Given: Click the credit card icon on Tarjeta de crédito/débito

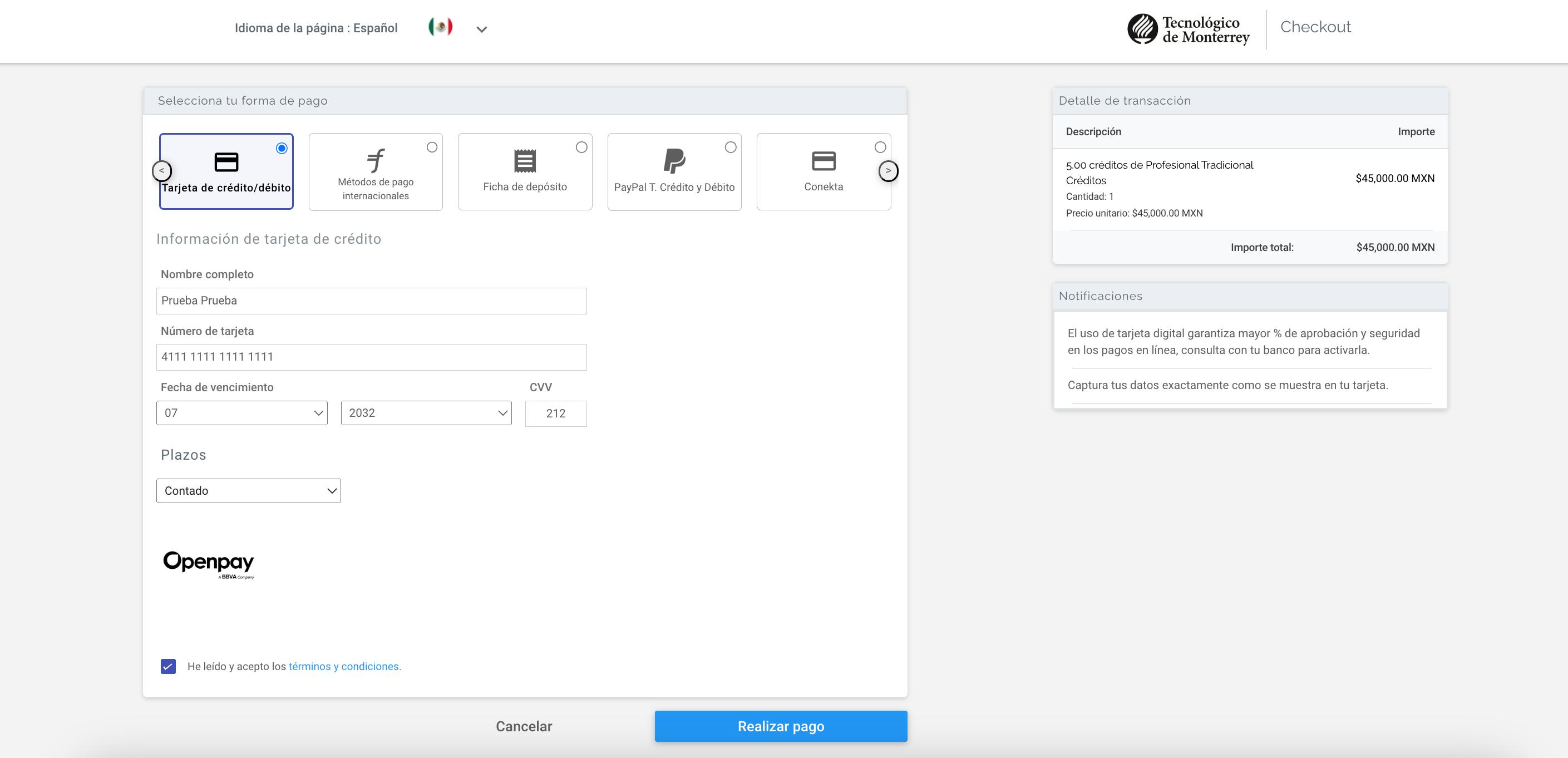Looking at the screenshot, I should [226, 162].
